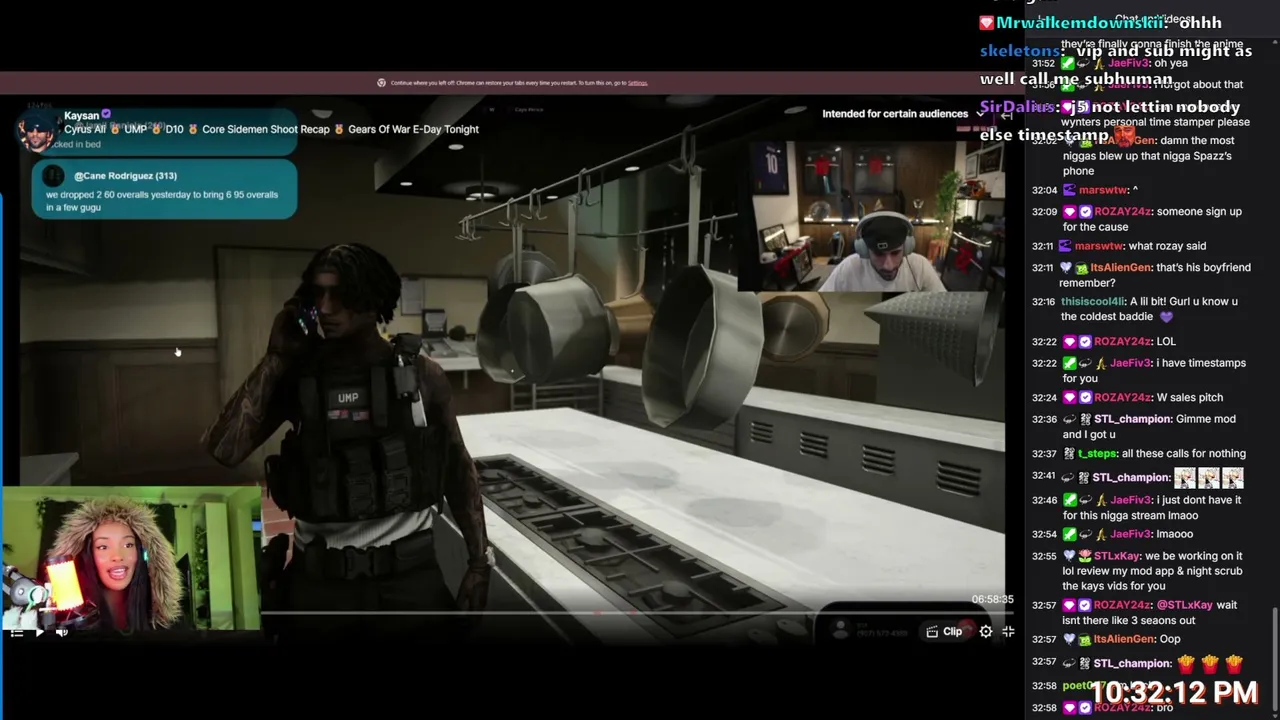This screenshot has height=720, width=1280.
Task: Click the verified badge on ROZAY24z's 'W sales pitch'
Action: (x=1085, y=398)
